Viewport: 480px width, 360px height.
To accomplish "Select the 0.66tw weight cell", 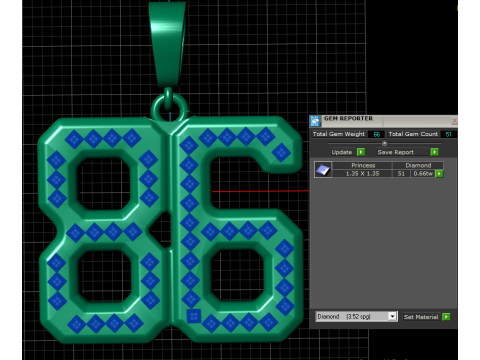I will tap(423, 173).
